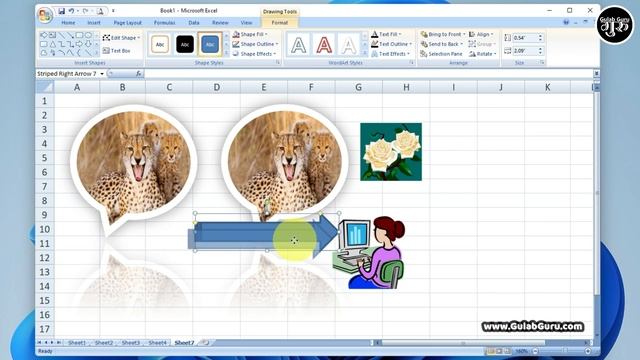
Task: Click the Text Box button
Action: [x=116, y=51]
